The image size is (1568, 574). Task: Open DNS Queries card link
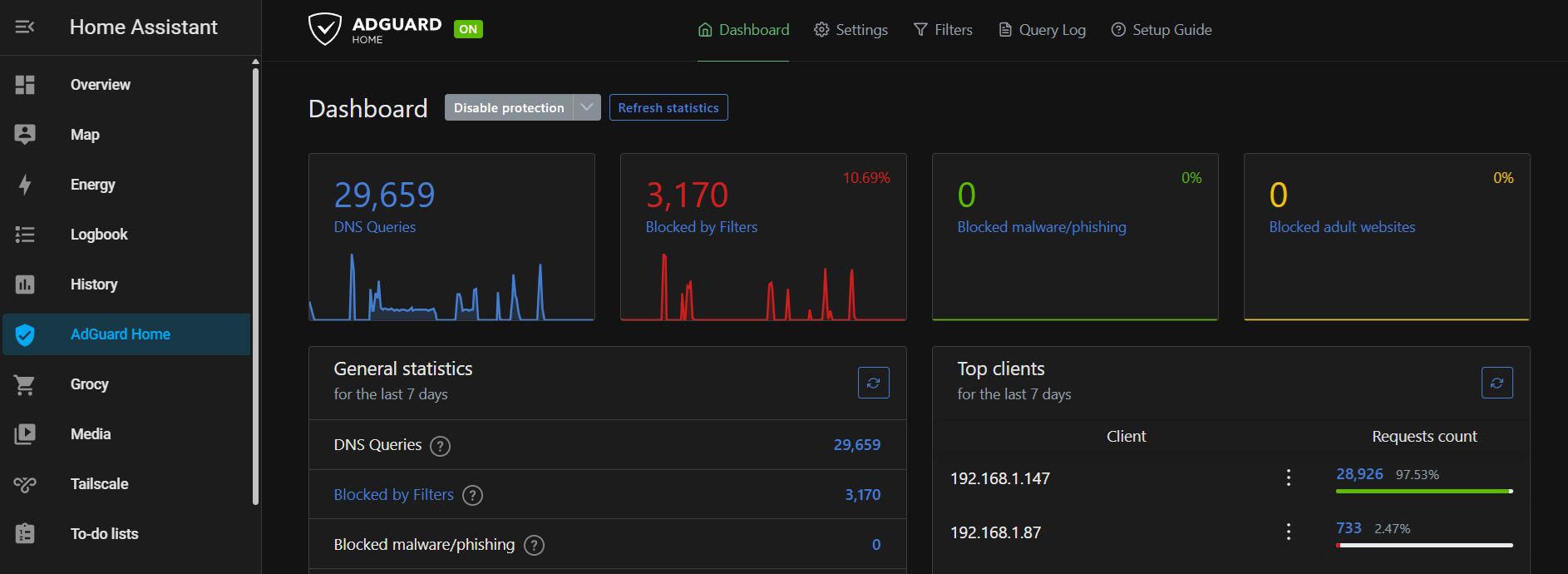pyautogui.click(x=374, y=227)
